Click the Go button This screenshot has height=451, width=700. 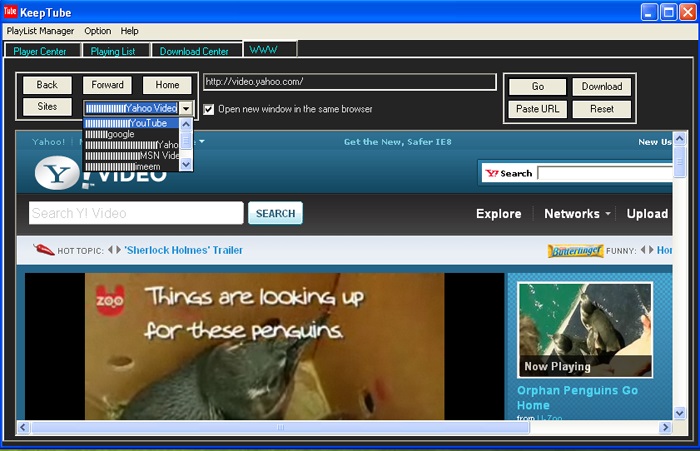[538, 87]
